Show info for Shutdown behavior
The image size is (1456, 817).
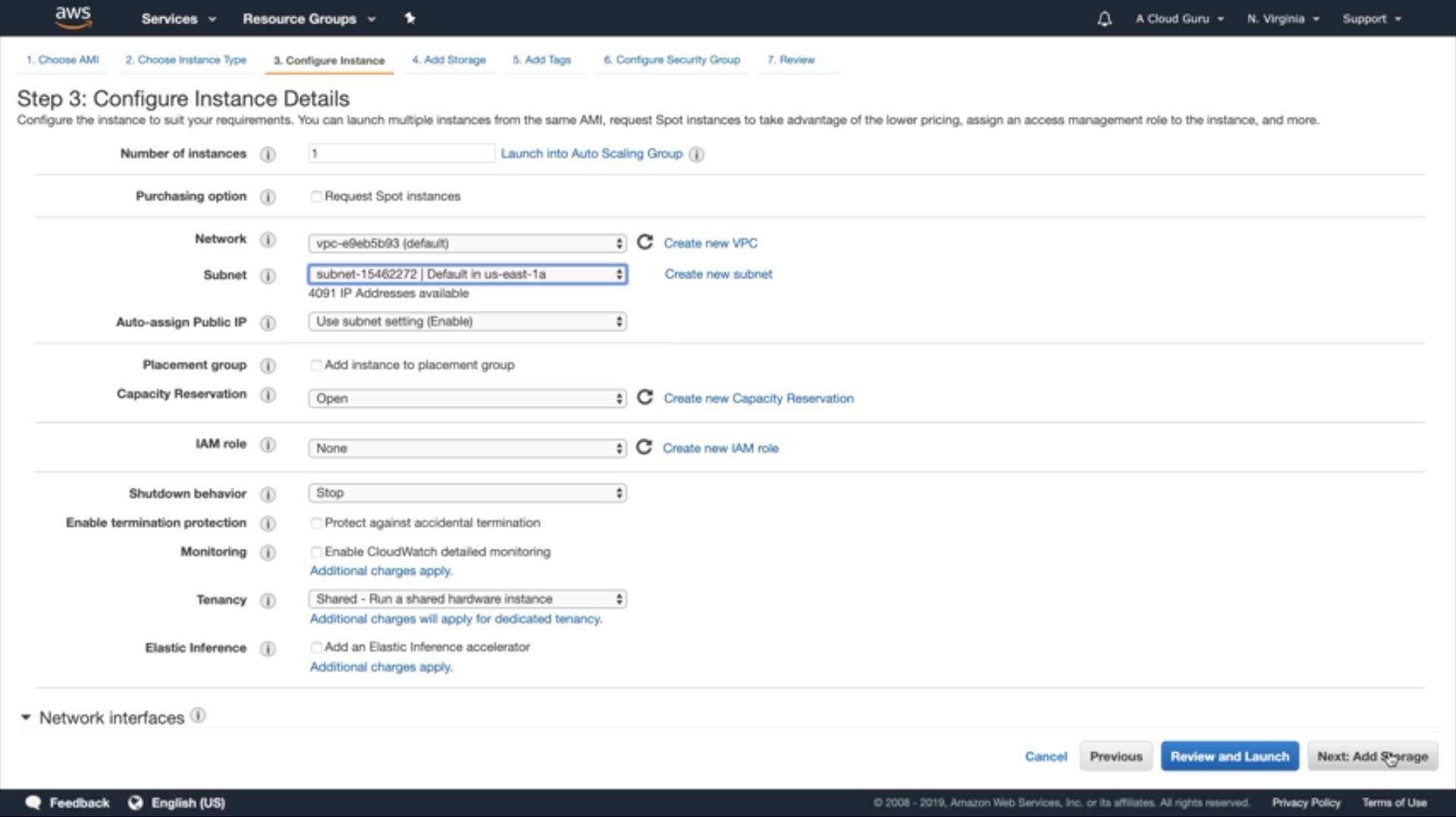pyautogui.click(x=268, y=494)
